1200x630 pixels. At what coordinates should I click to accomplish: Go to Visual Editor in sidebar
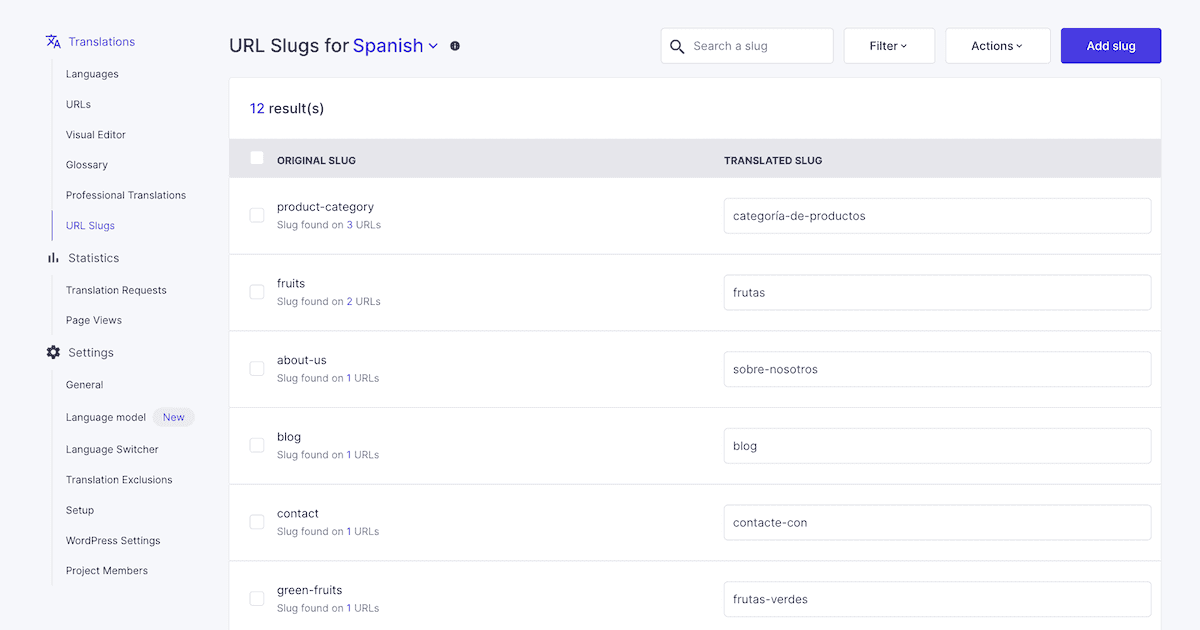tap(96, 135)
